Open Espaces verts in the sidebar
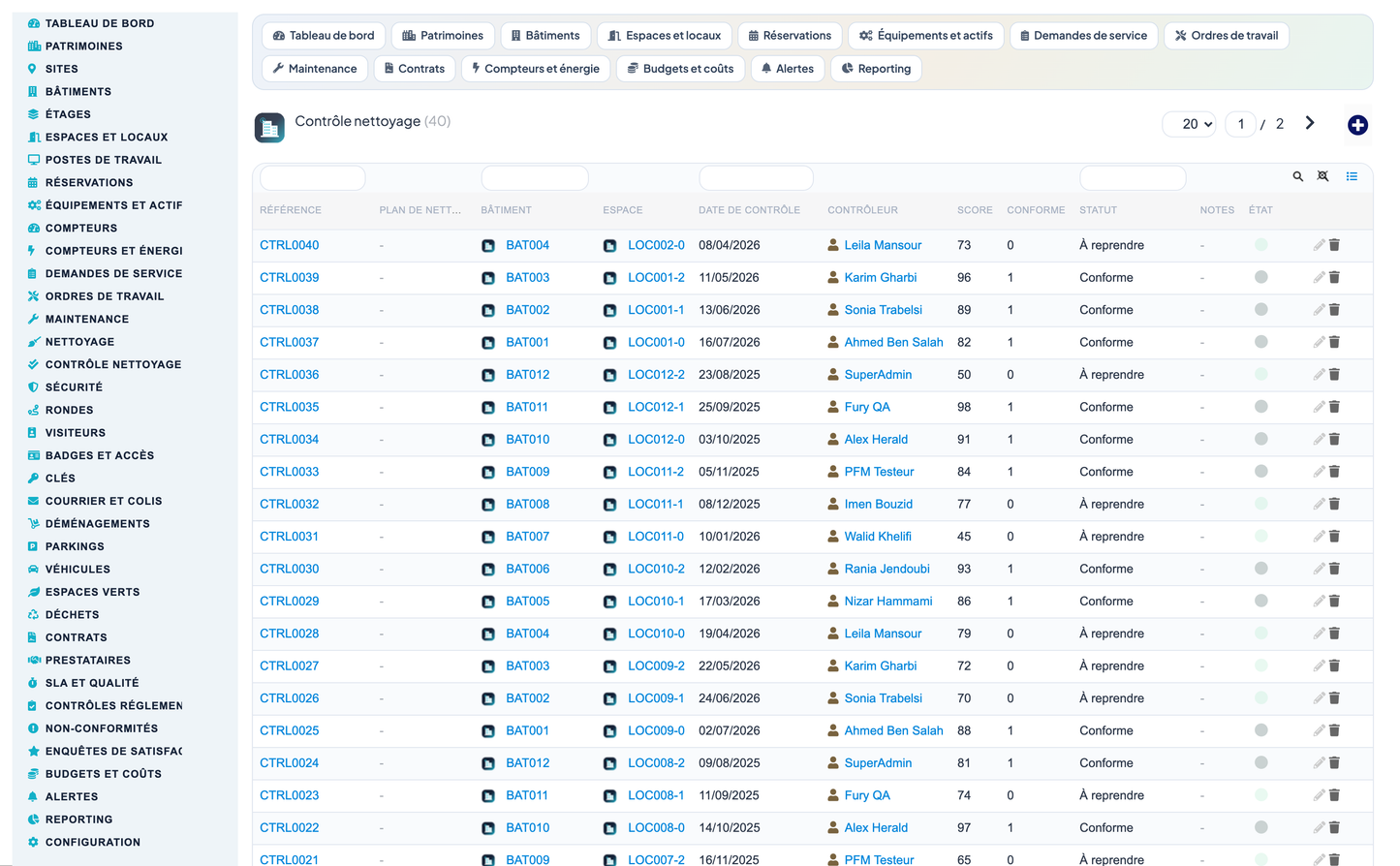The width and height of the screenshot is (1400, 866). pyautogui.click(x=92, y=592)
